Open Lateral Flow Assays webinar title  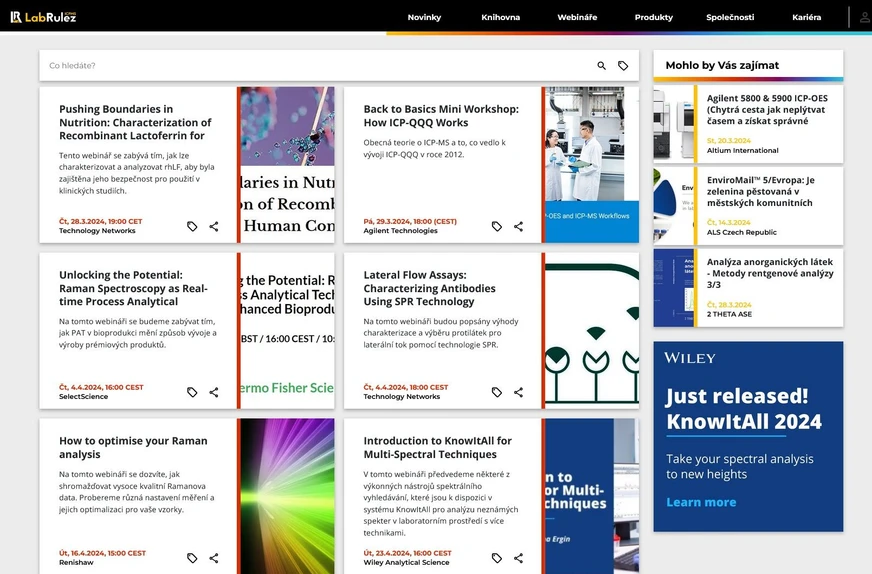point(429,288)
